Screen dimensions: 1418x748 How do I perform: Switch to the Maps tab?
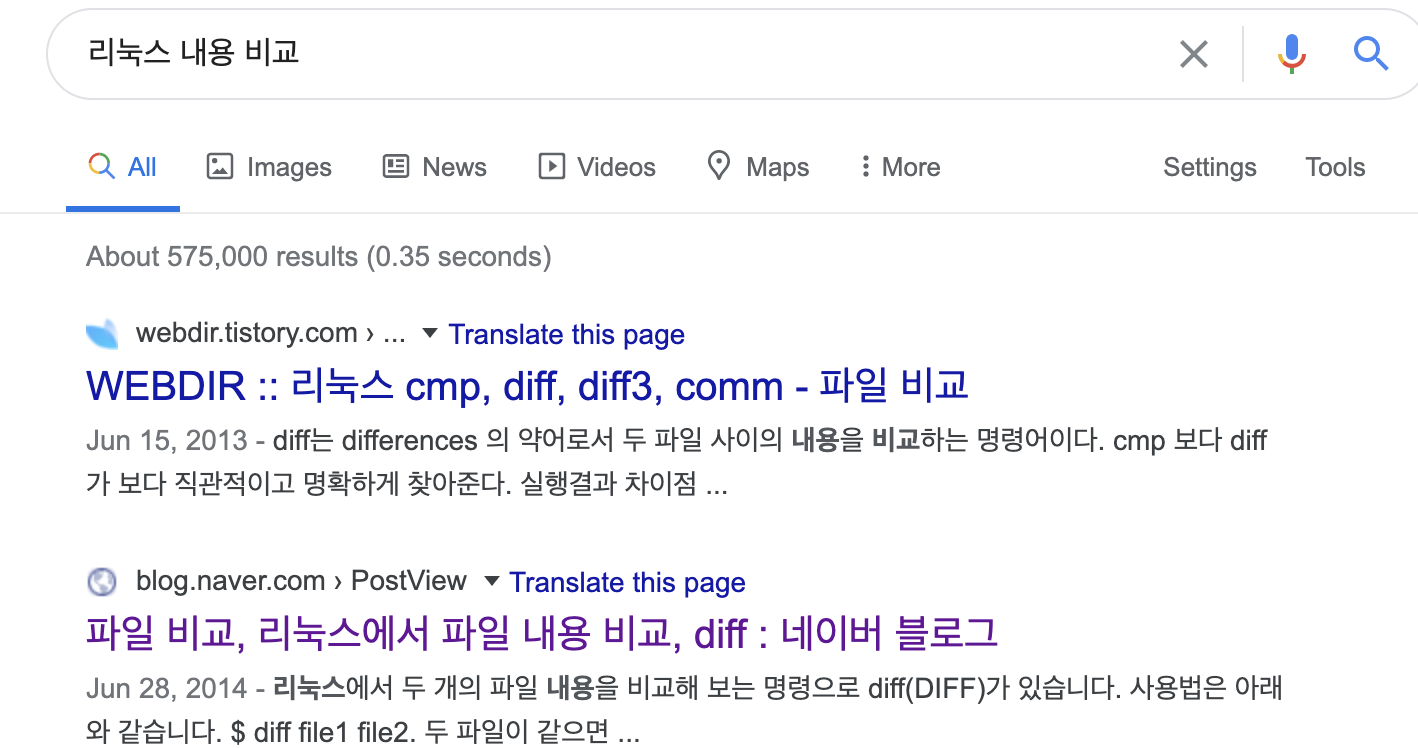758,167
